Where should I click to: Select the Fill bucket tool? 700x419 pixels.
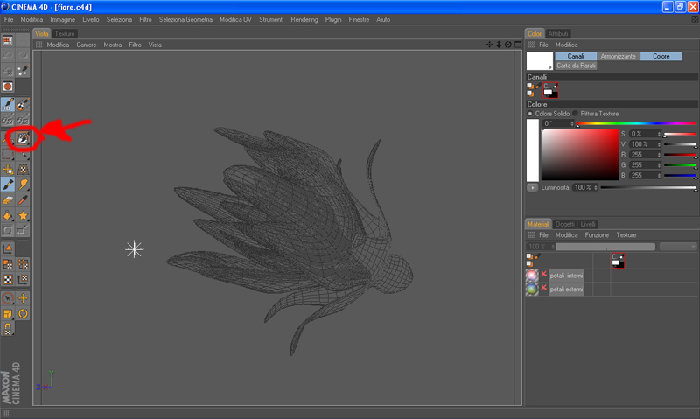pyautogui.click(x=8, y=216)
